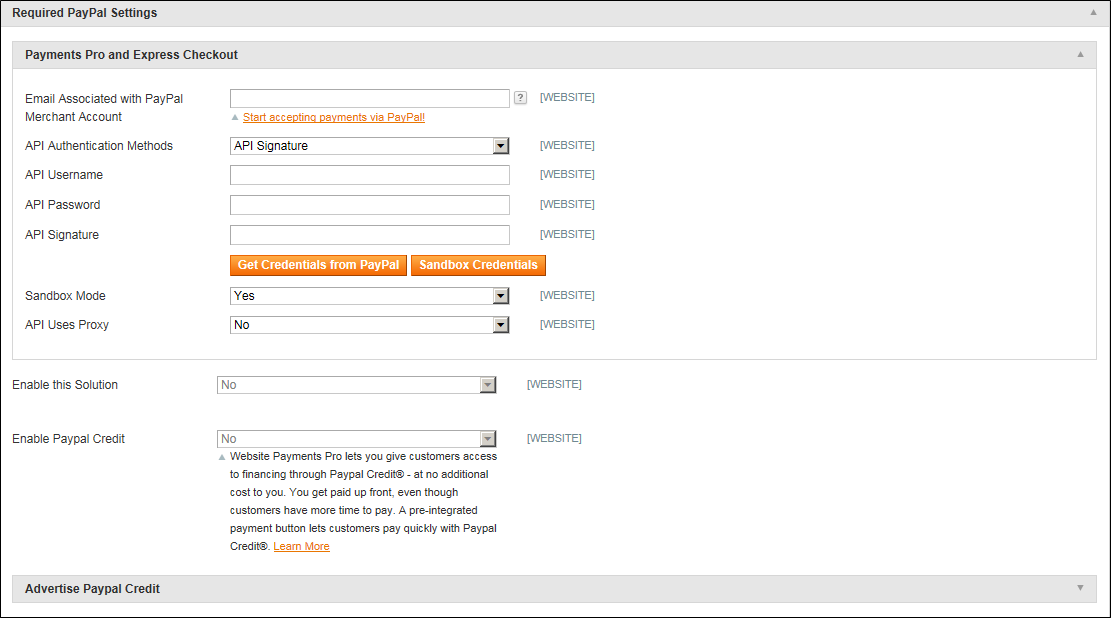The width and height of the screenshot is (1111, 618).
Task: Focus the Email Associated with PayPal field
Action: point(369,99)
